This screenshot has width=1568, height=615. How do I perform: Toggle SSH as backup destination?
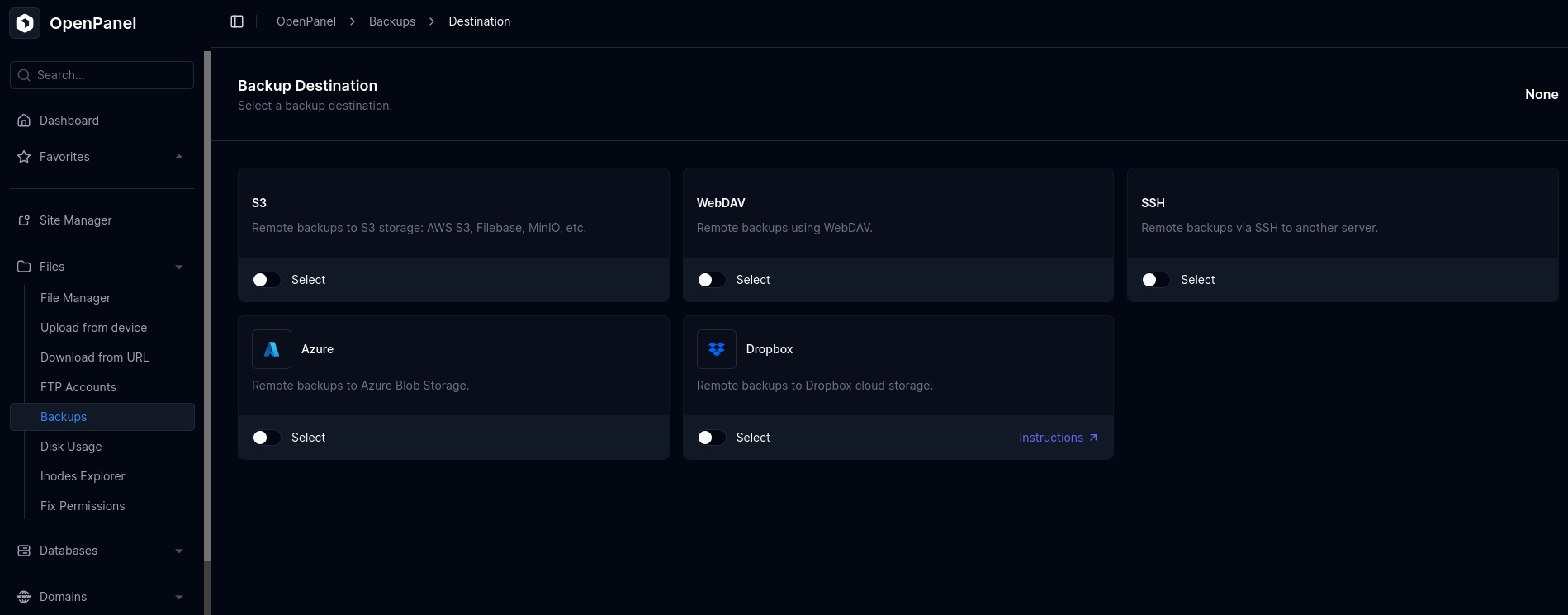[x=1155, y=280]
